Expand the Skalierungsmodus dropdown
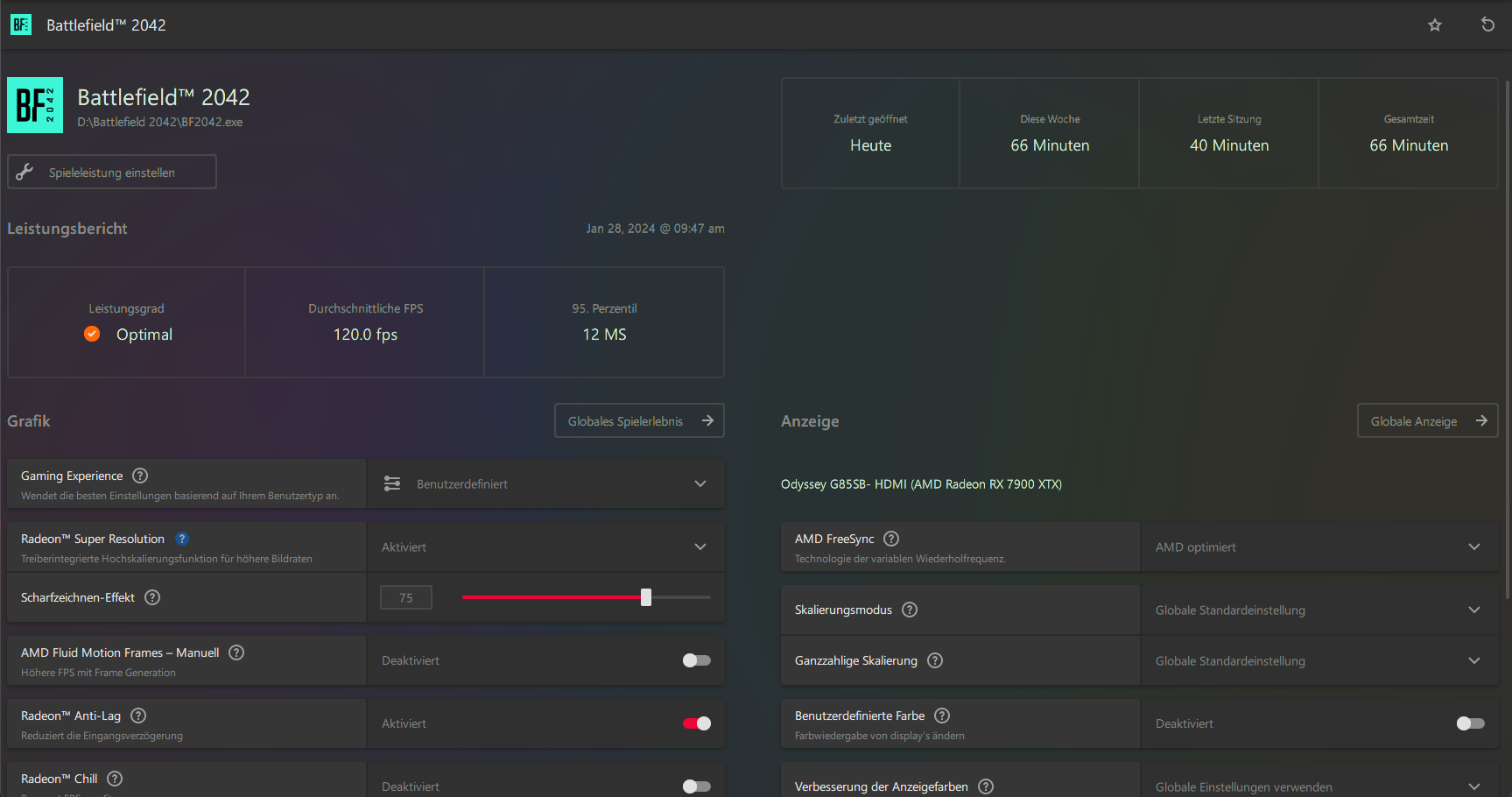Screen dimensions: 1512x797 tap(1319, 610)
